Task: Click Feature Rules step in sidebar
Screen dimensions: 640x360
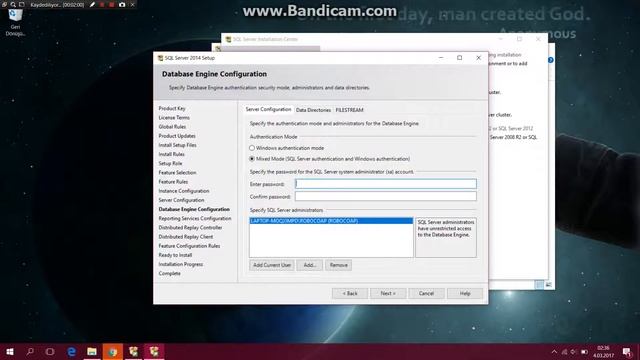Action: [x=173, y=182]
